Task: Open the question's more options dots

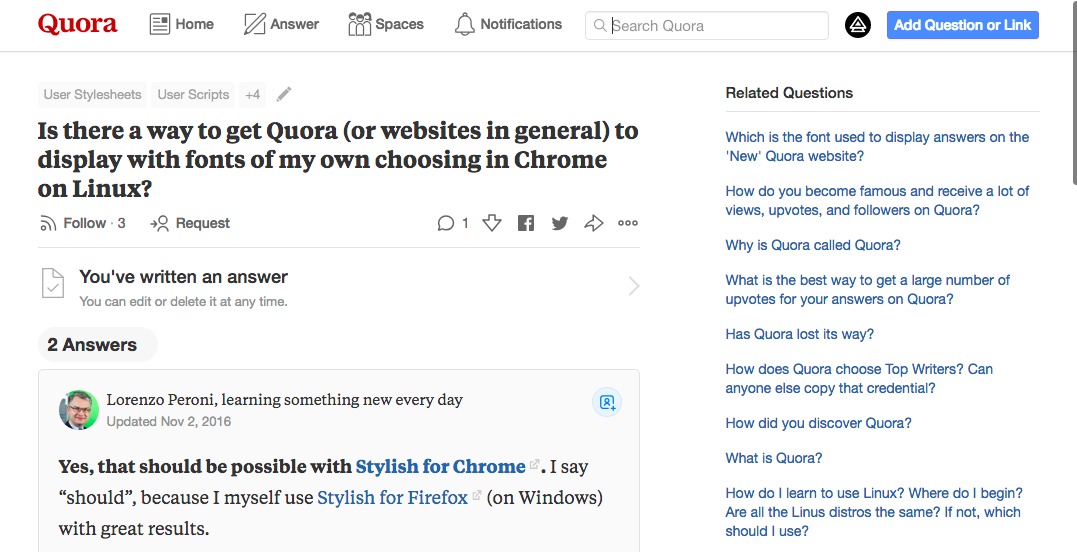Action: (x=628, y=223)
